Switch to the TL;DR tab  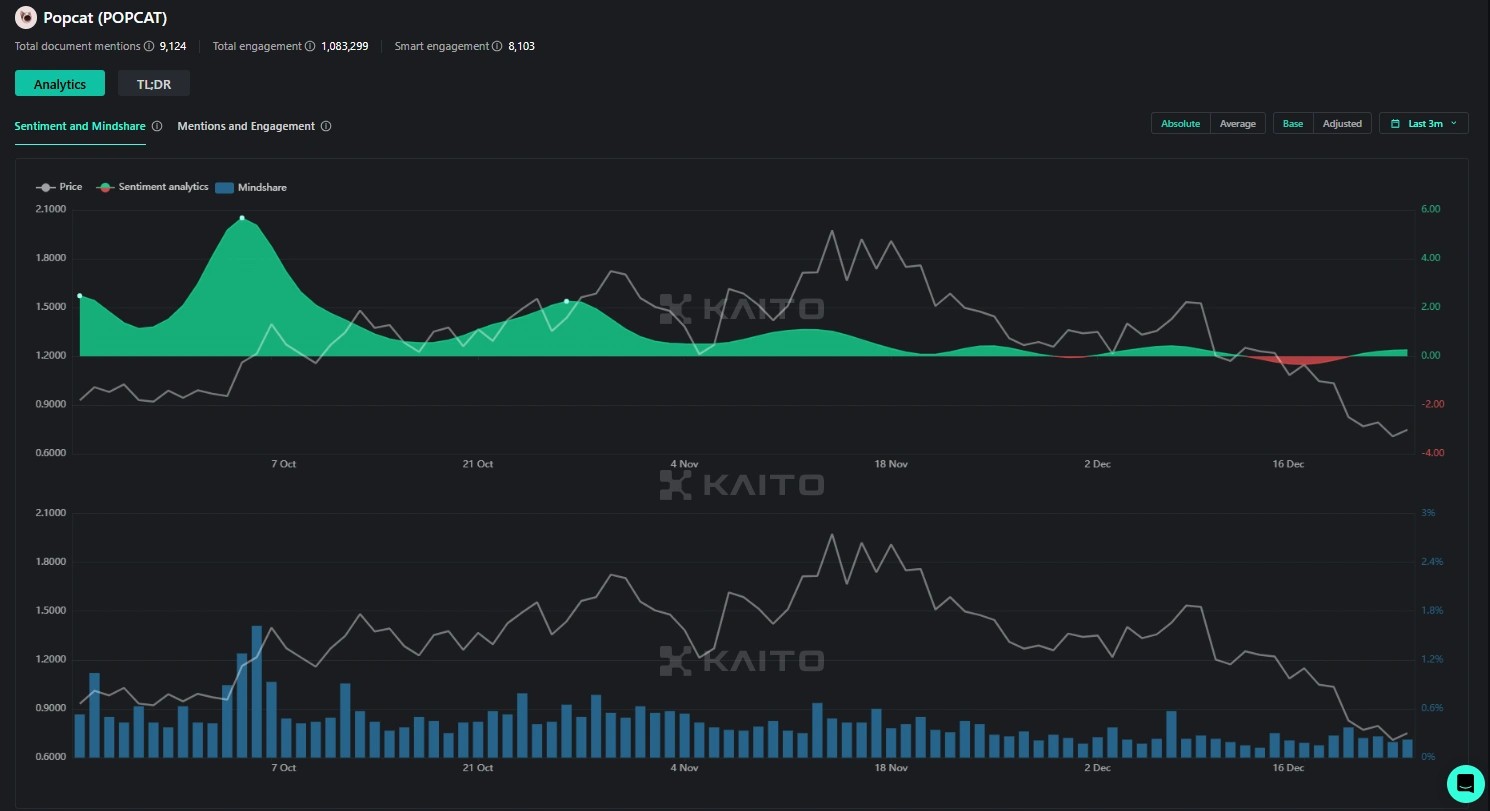click(x=154, y=84)
